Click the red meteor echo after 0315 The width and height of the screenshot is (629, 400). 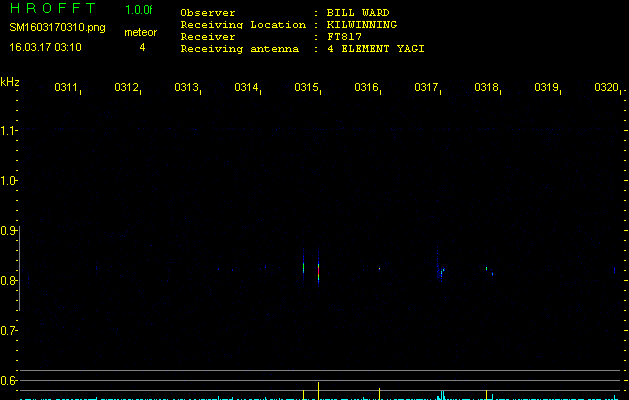click(319, 271)
